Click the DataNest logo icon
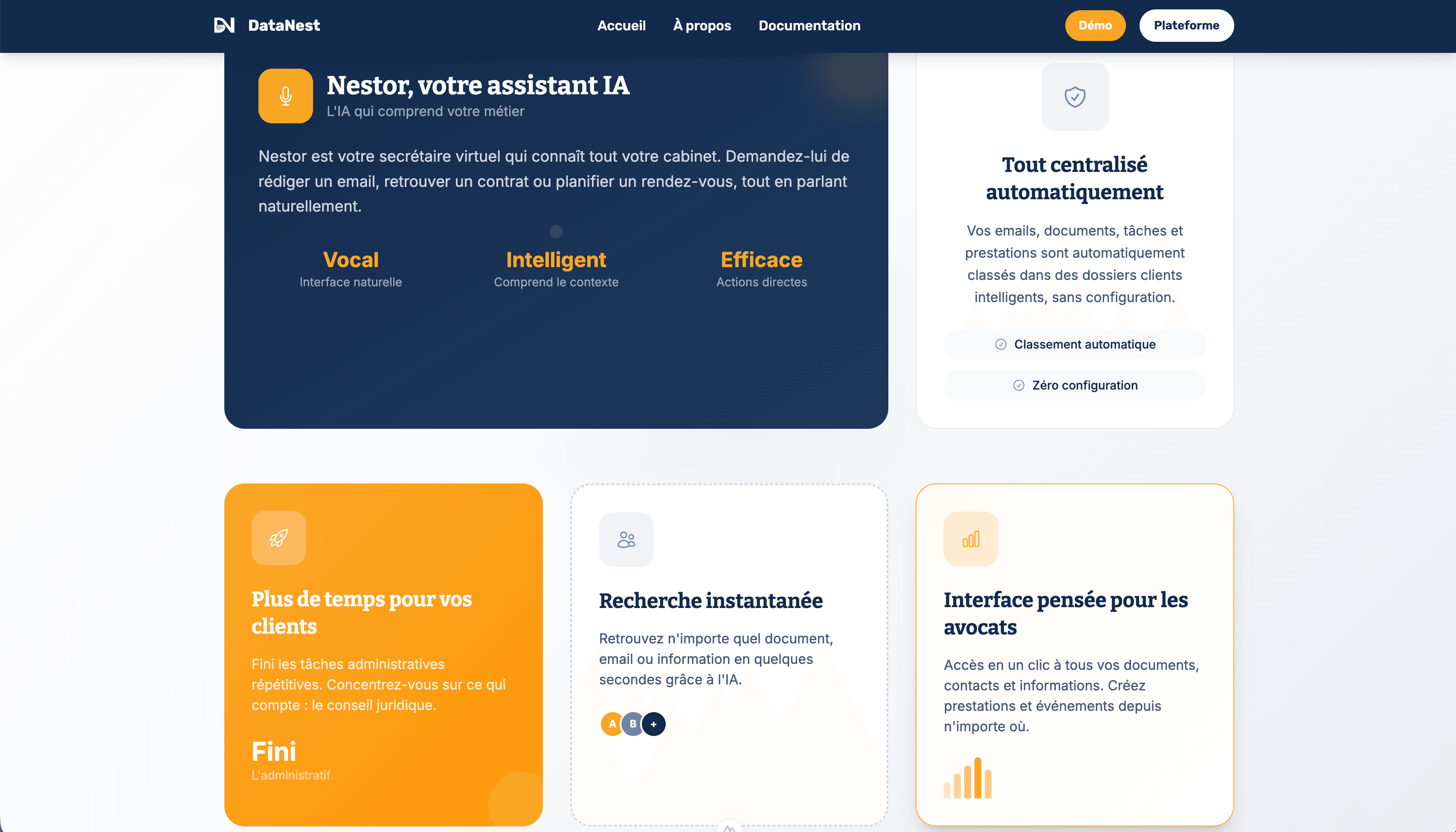Image resolution: width=1456 pixels, height=832 pixels. point(224,25)
